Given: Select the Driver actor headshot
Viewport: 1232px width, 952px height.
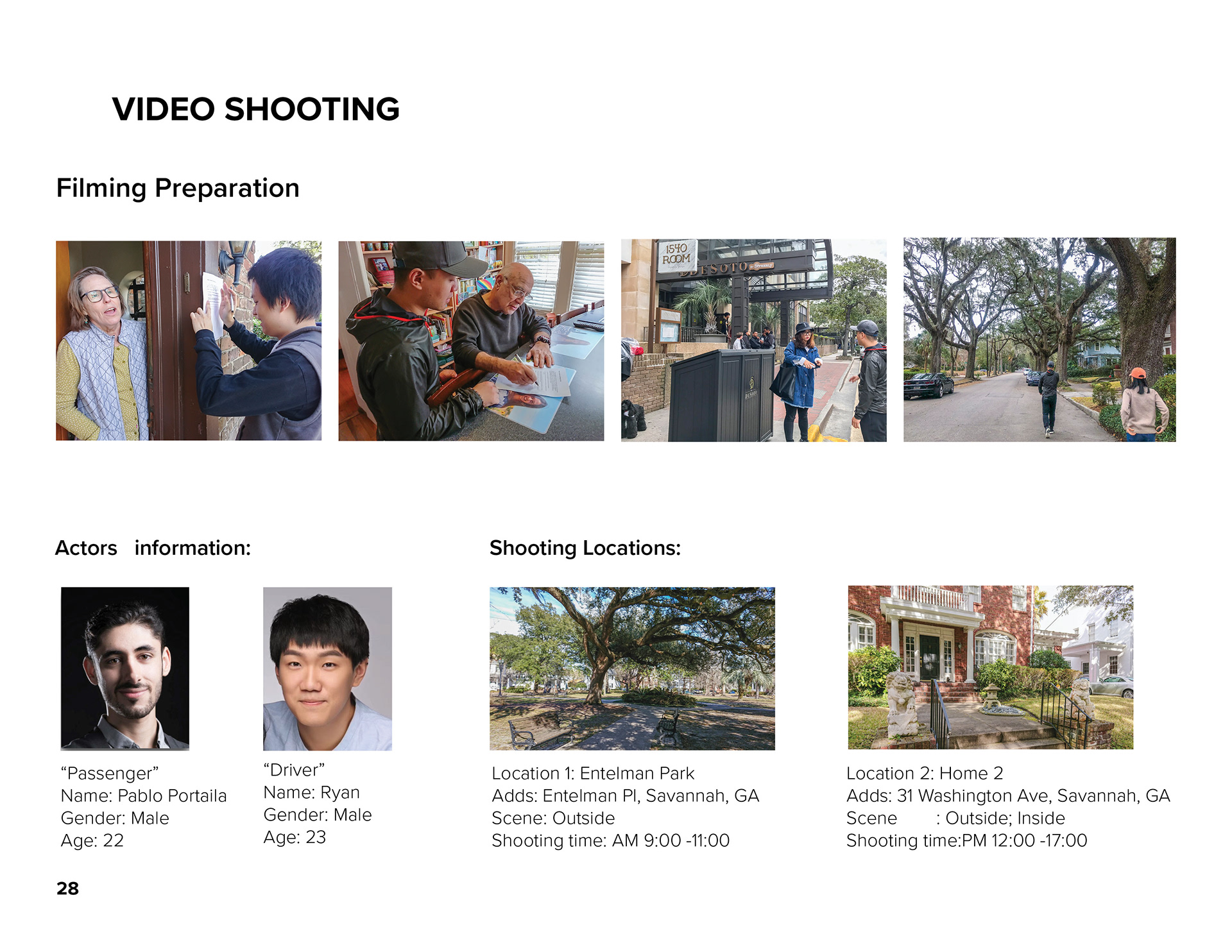Looking at the screenshot, I should (x=327, y=668).
